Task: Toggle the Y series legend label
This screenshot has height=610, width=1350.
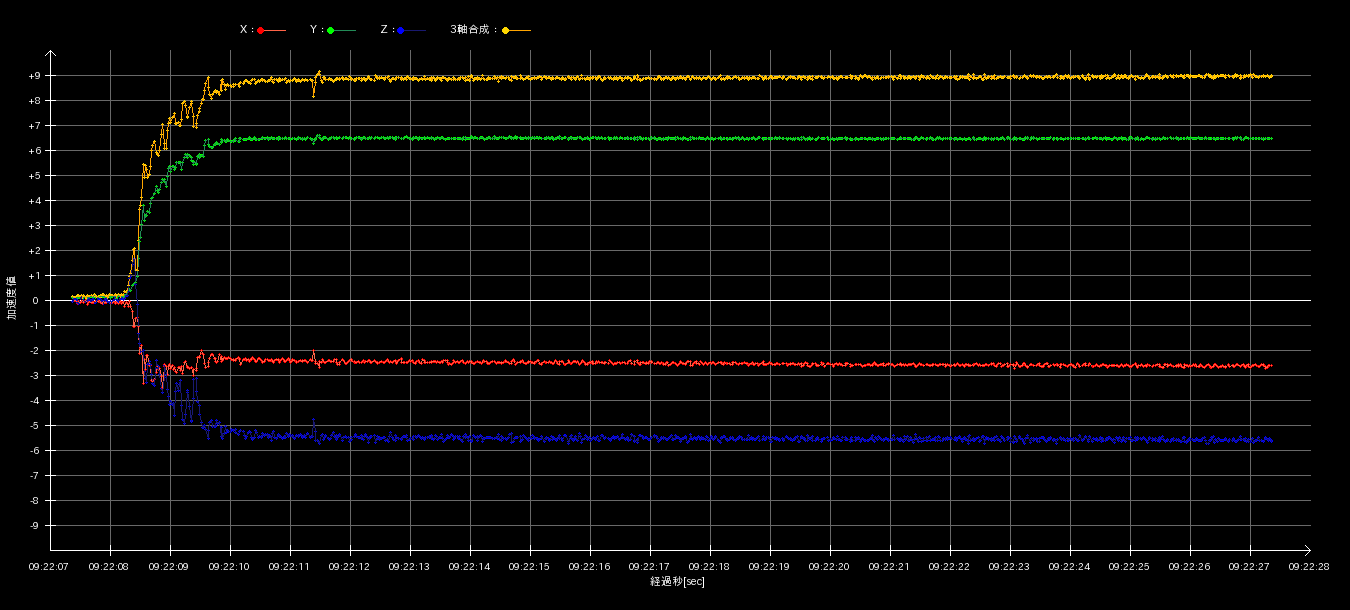Action: click(x=315, y=30)
